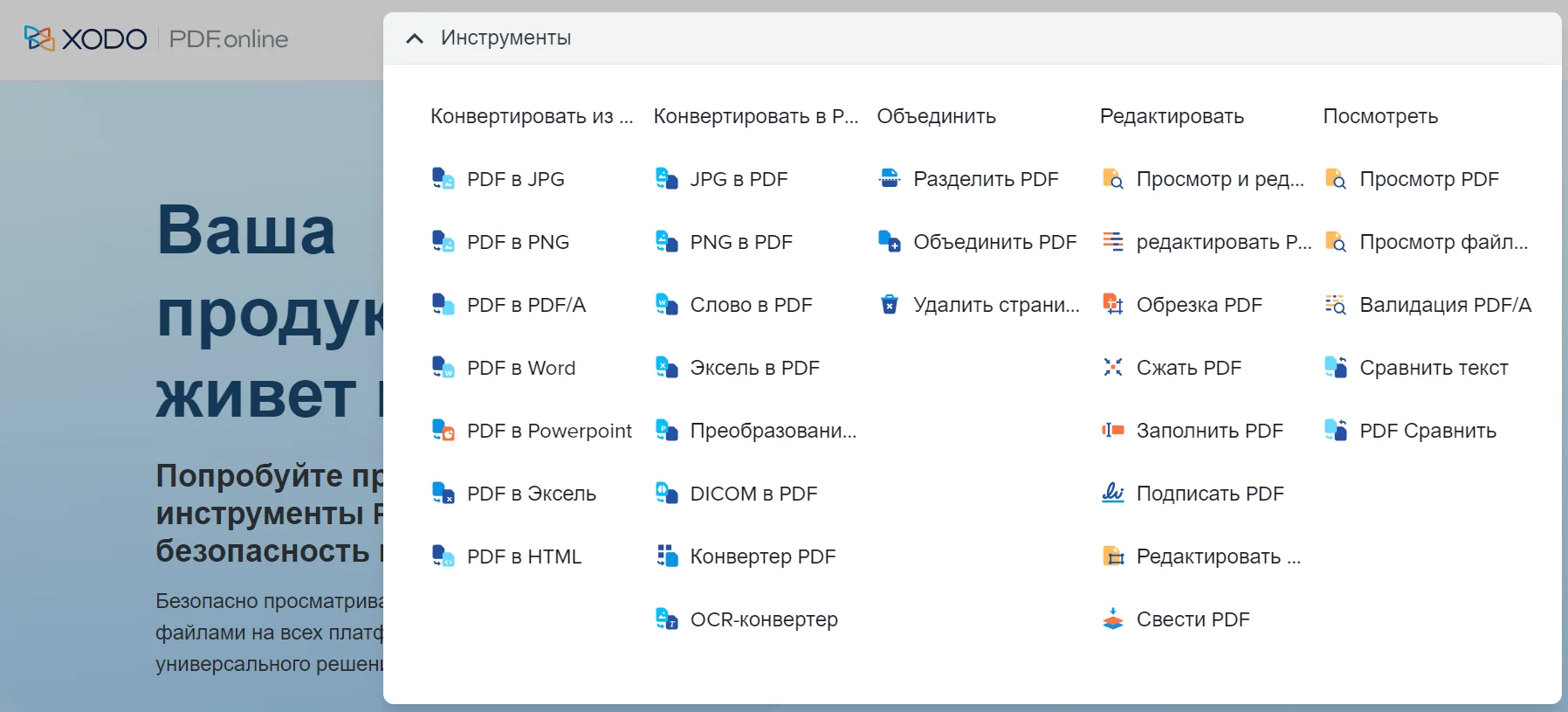Click the PDF в JPG icon
The width and height of the screenshot is (1568, 712).
tap(444, 179)
